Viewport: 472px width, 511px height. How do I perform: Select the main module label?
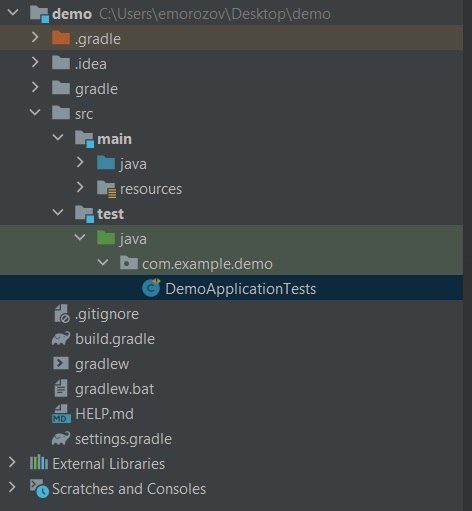(x=114, y=139)
